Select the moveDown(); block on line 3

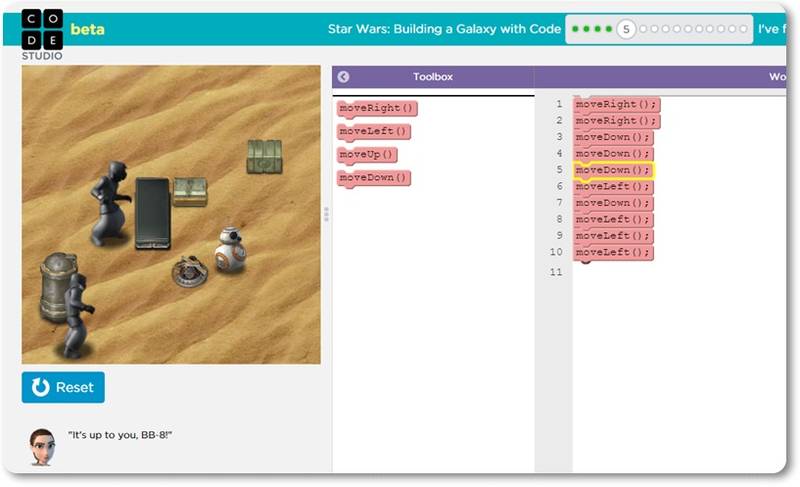coord(613,137)
